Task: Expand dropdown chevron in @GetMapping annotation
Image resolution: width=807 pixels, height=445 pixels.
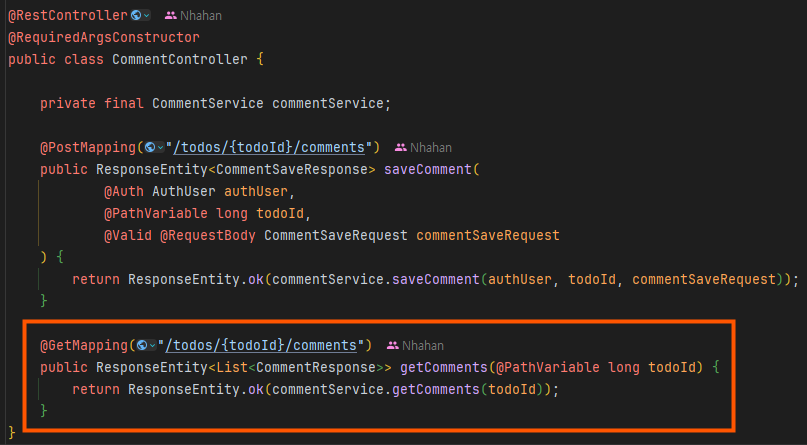Action: 152,346
